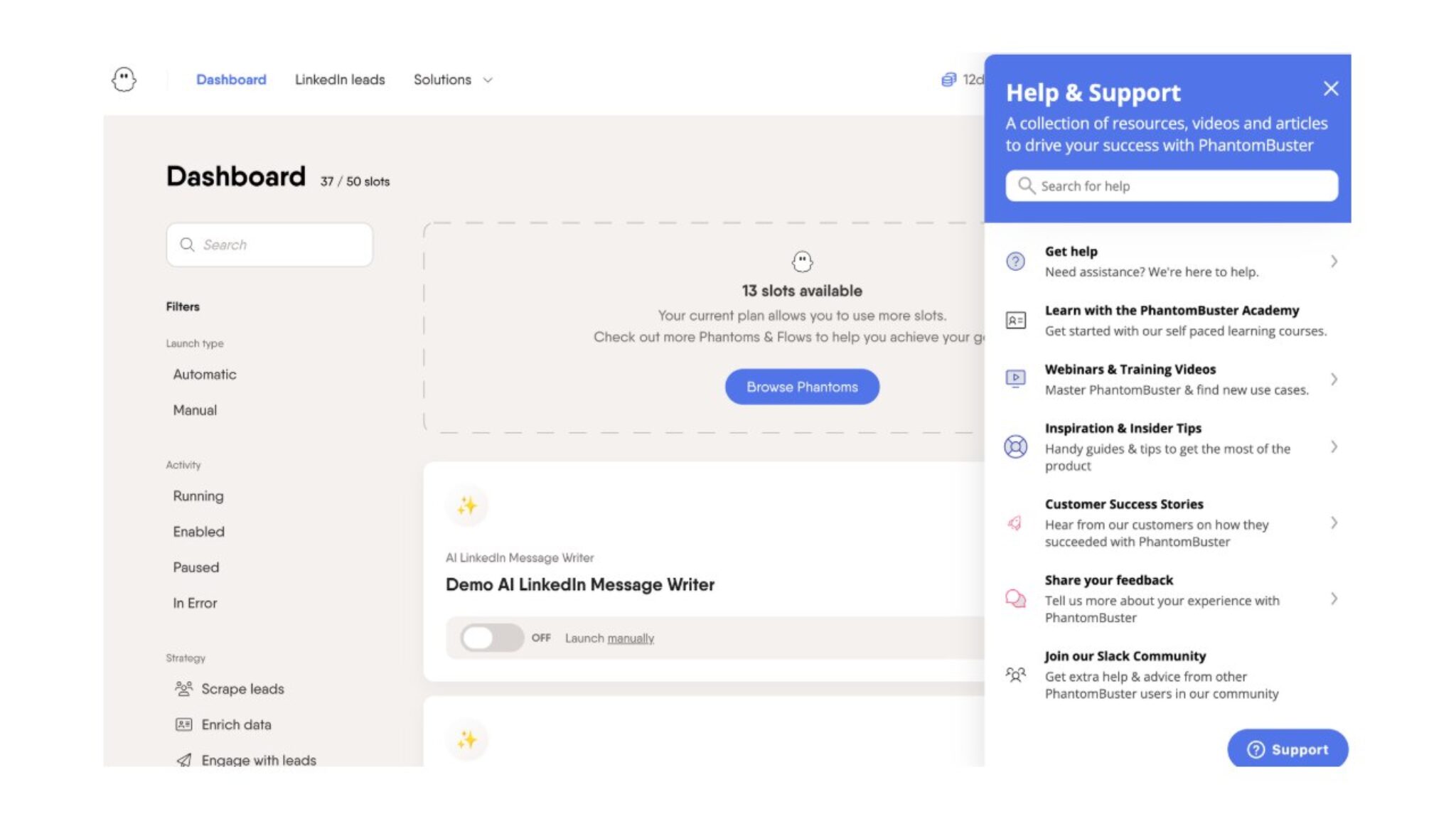Click the Browse Phantoms button

[802, 387]
